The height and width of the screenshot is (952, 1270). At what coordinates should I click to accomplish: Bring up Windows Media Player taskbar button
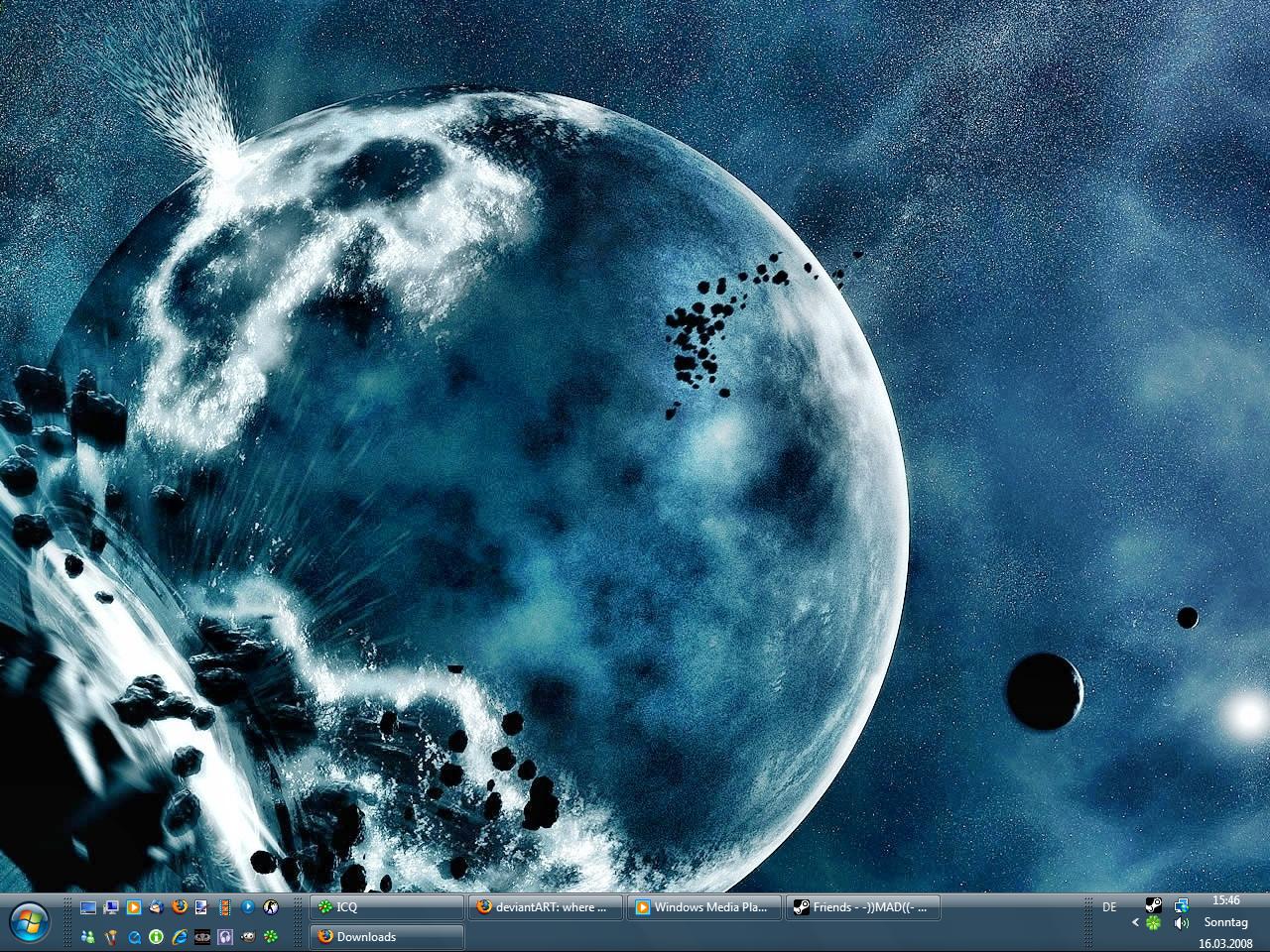click(x=703, y=907)
